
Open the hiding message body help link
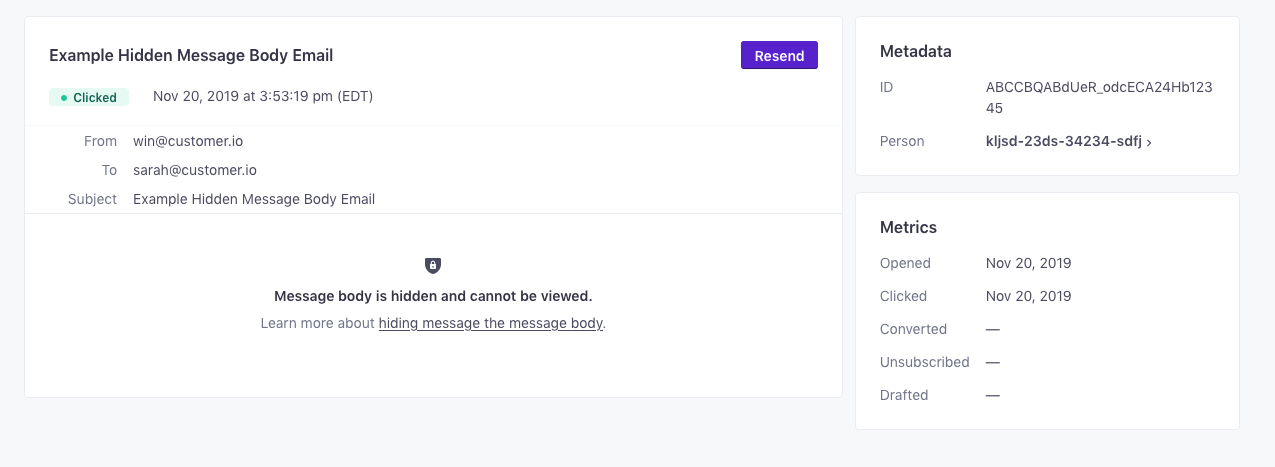tap(490, 323)
